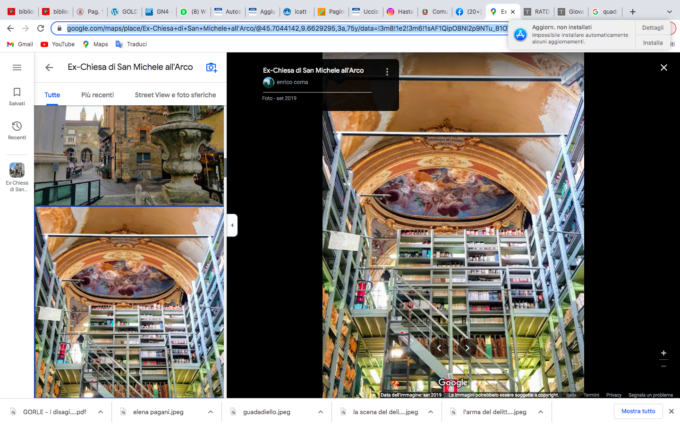
Task: Click Segnala un problema link
Action: click(651, 395)
